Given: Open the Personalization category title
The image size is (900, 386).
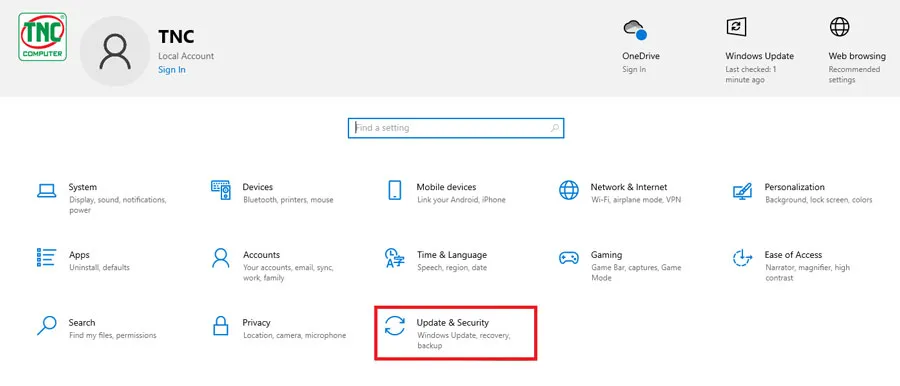Looking at the screenshot, I should coord(794,187).
